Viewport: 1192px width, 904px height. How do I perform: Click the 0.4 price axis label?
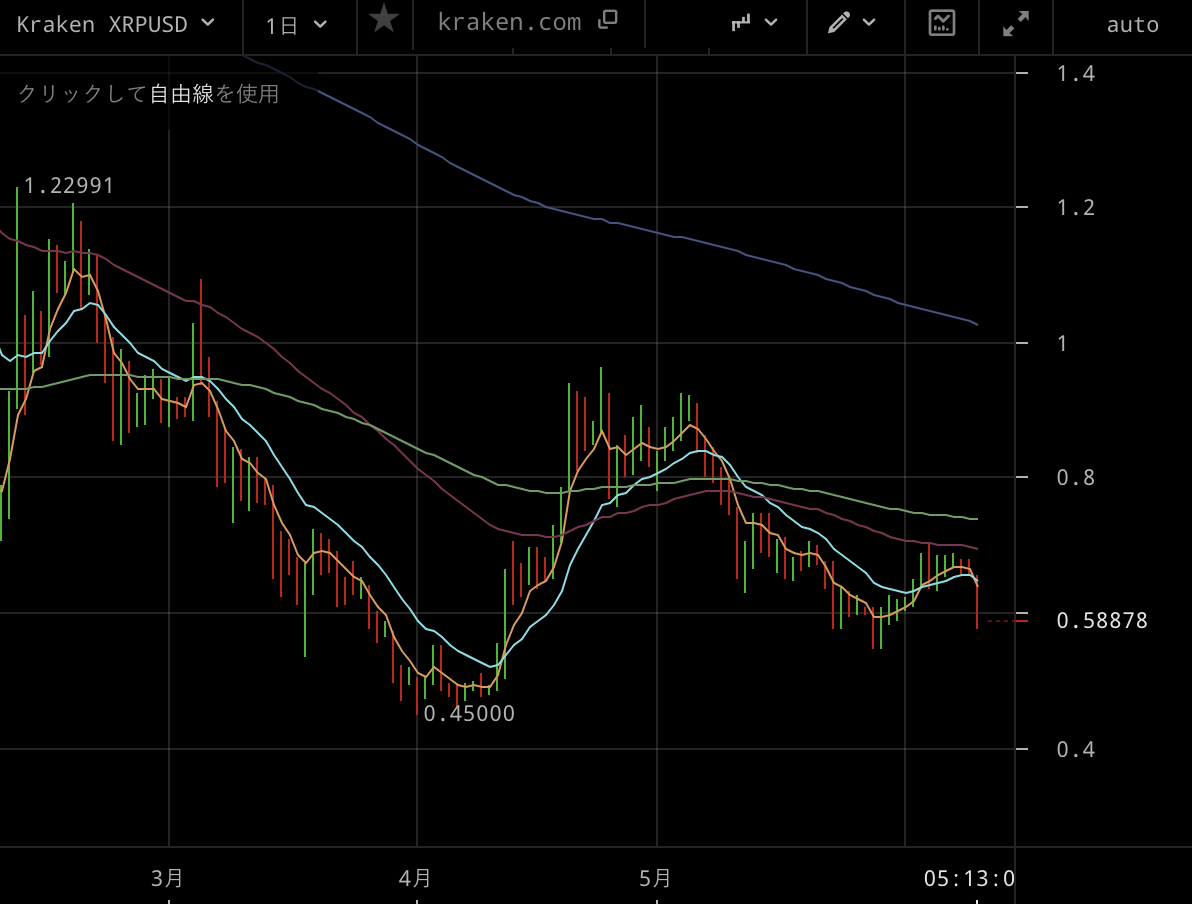point(1076,750)
